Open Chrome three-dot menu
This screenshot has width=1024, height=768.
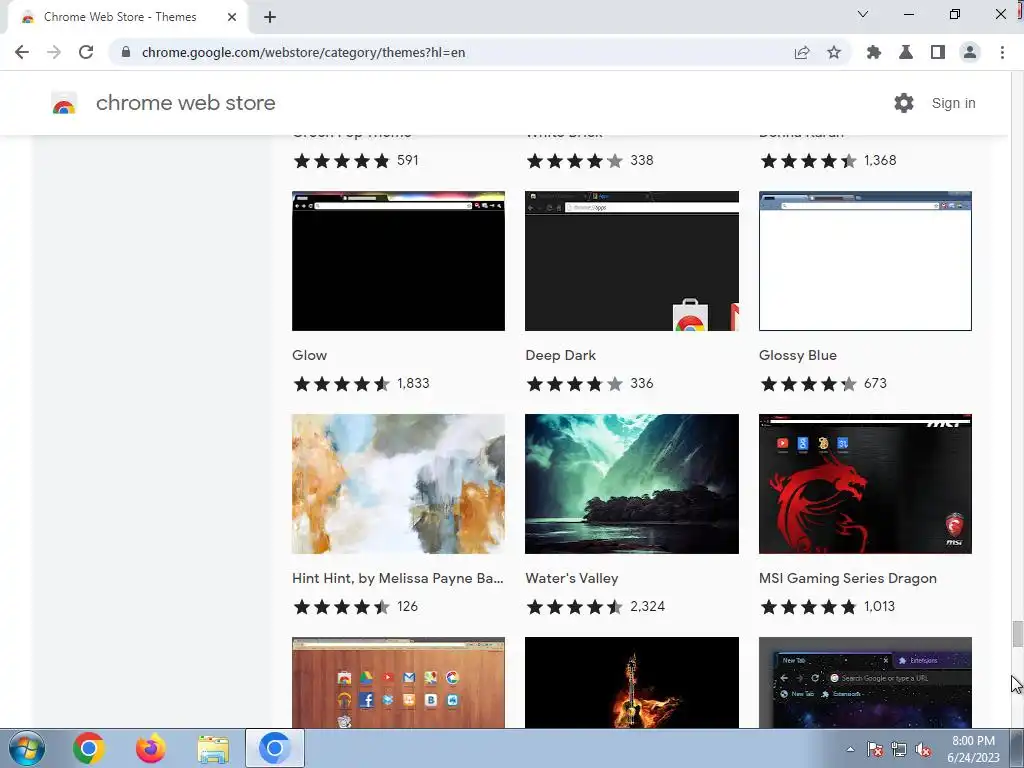[x=1002, y=52]
